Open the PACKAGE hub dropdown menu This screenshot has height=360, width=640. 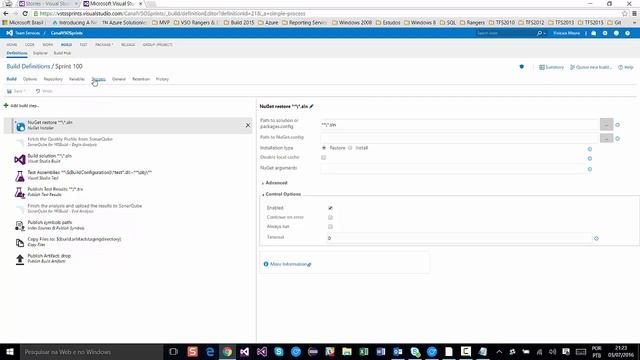pos(104,44)
